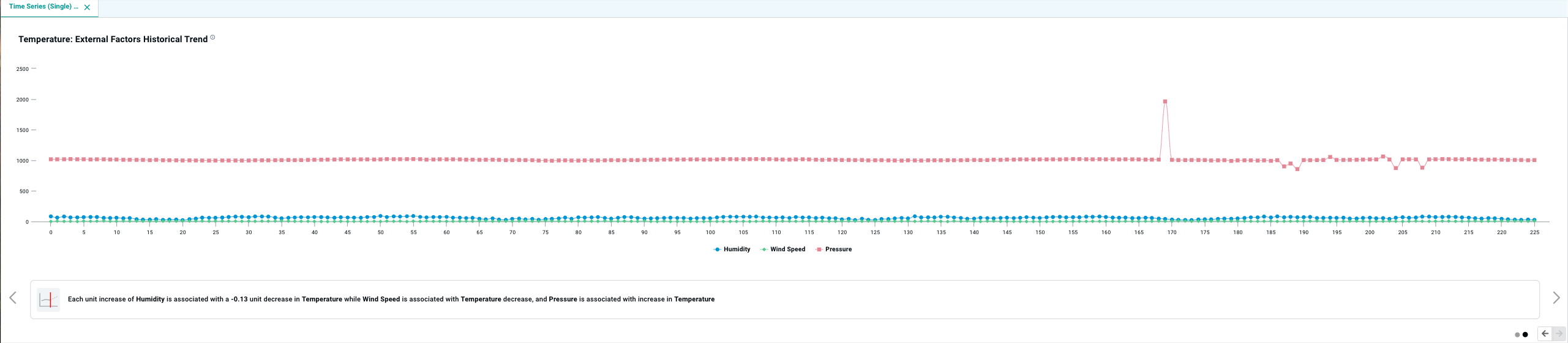Select the second black pagination dot
The width and height of the screenshot is (1568, 343).
pyautogui.click(x=1525, y=334)
